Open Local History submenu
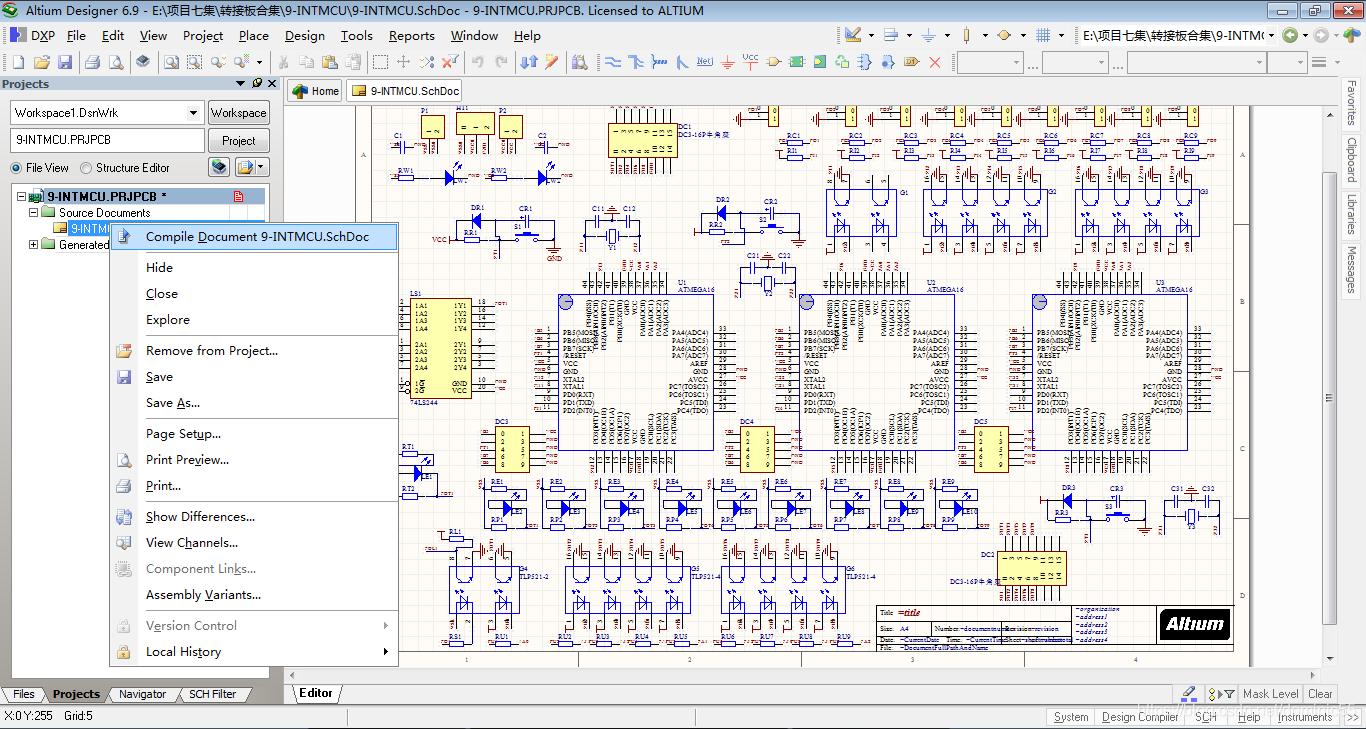 [x=254, y=652]
